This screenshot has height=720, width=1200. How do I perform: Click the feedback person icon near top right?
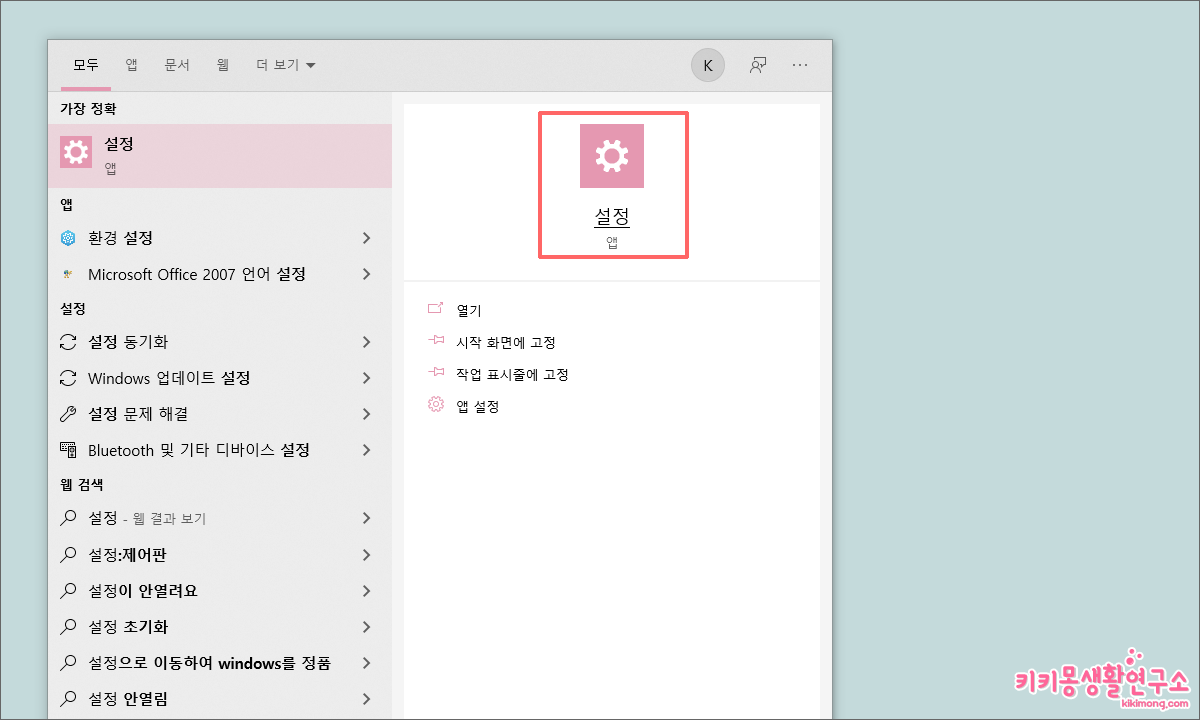(757, 64)
